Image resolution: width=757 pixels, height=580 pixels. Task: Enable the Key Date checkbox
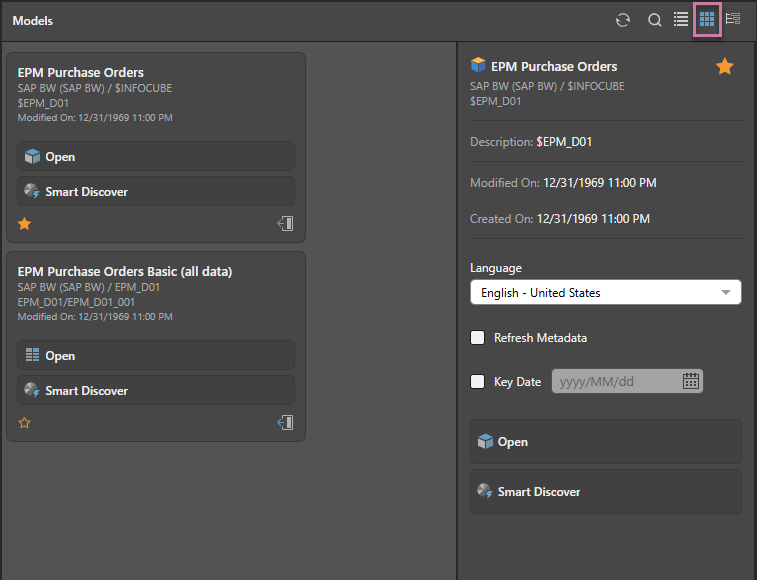pyautogui.click(x=478, y=381)
